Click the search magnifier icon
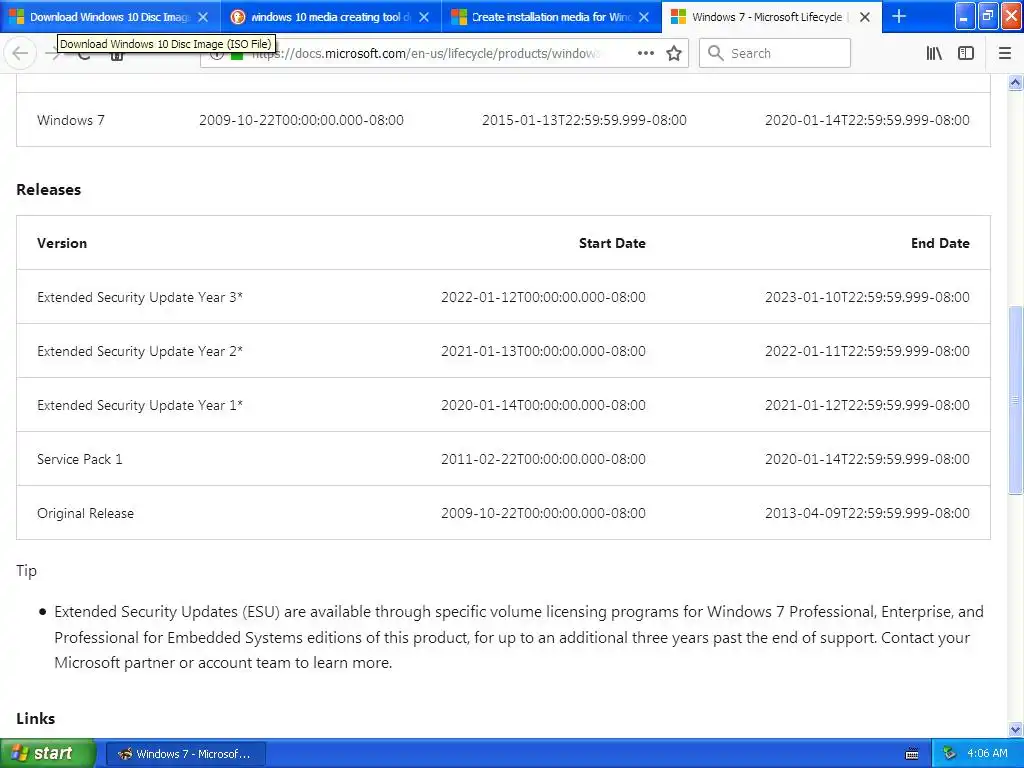 pos(716,54)
